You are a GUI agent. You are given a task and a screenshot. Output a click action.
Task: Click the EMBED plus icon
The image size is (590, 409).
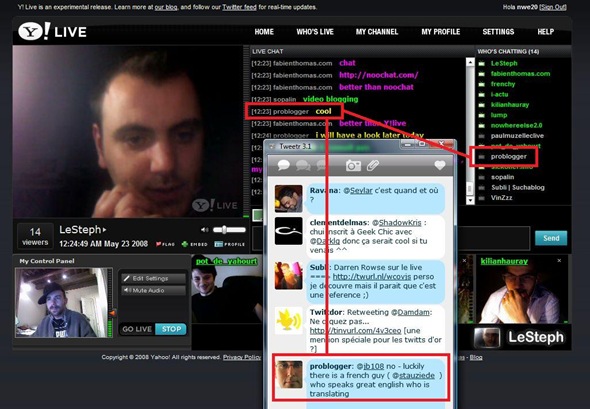pos(194,244)
